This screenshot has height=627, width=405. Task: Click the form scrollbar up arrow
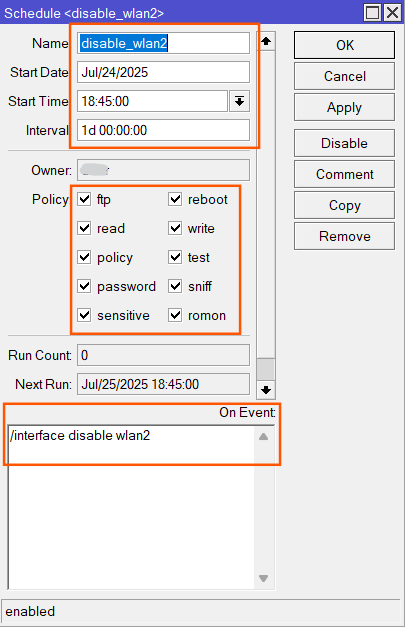point(266,41)
